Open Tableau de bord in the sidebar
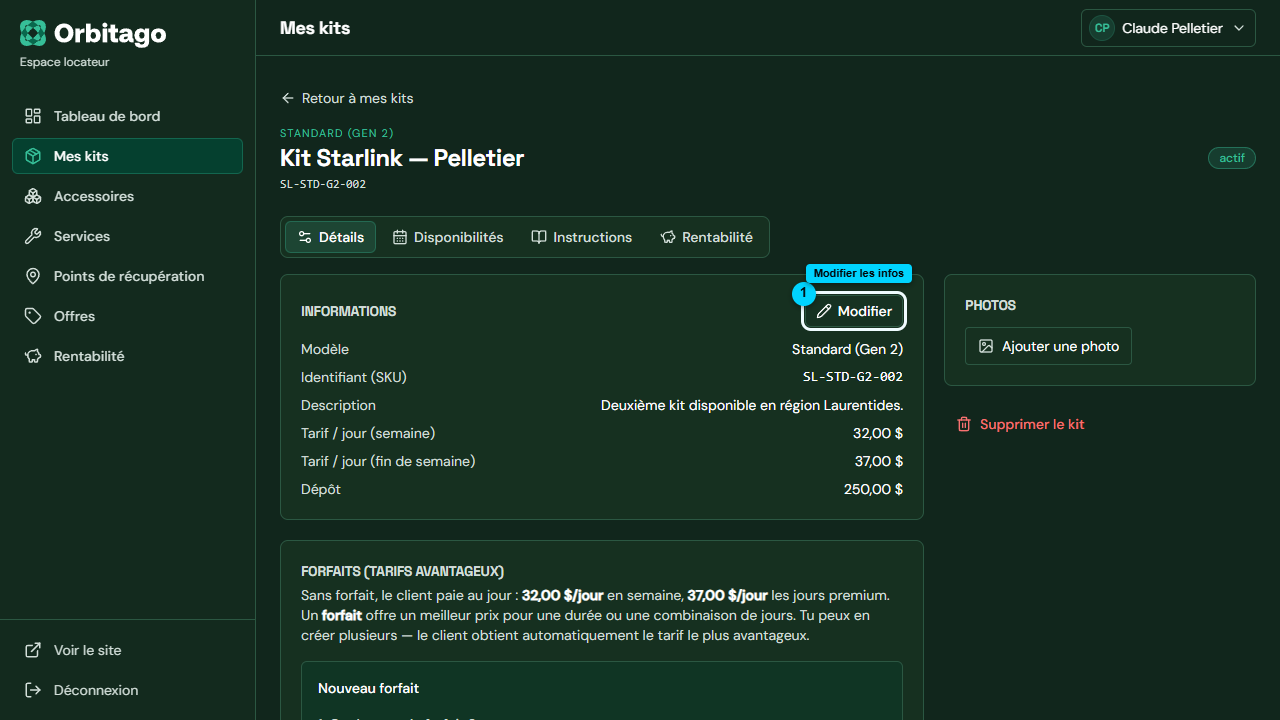Viewport: 1280px width, 720px height. point(127,116)
